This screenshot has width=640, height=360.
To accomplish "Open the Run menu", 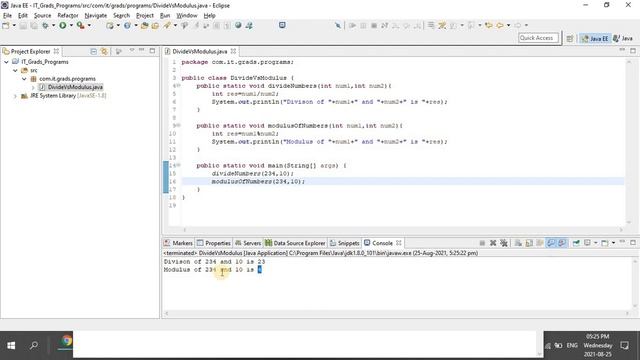I will coord(165,16).
